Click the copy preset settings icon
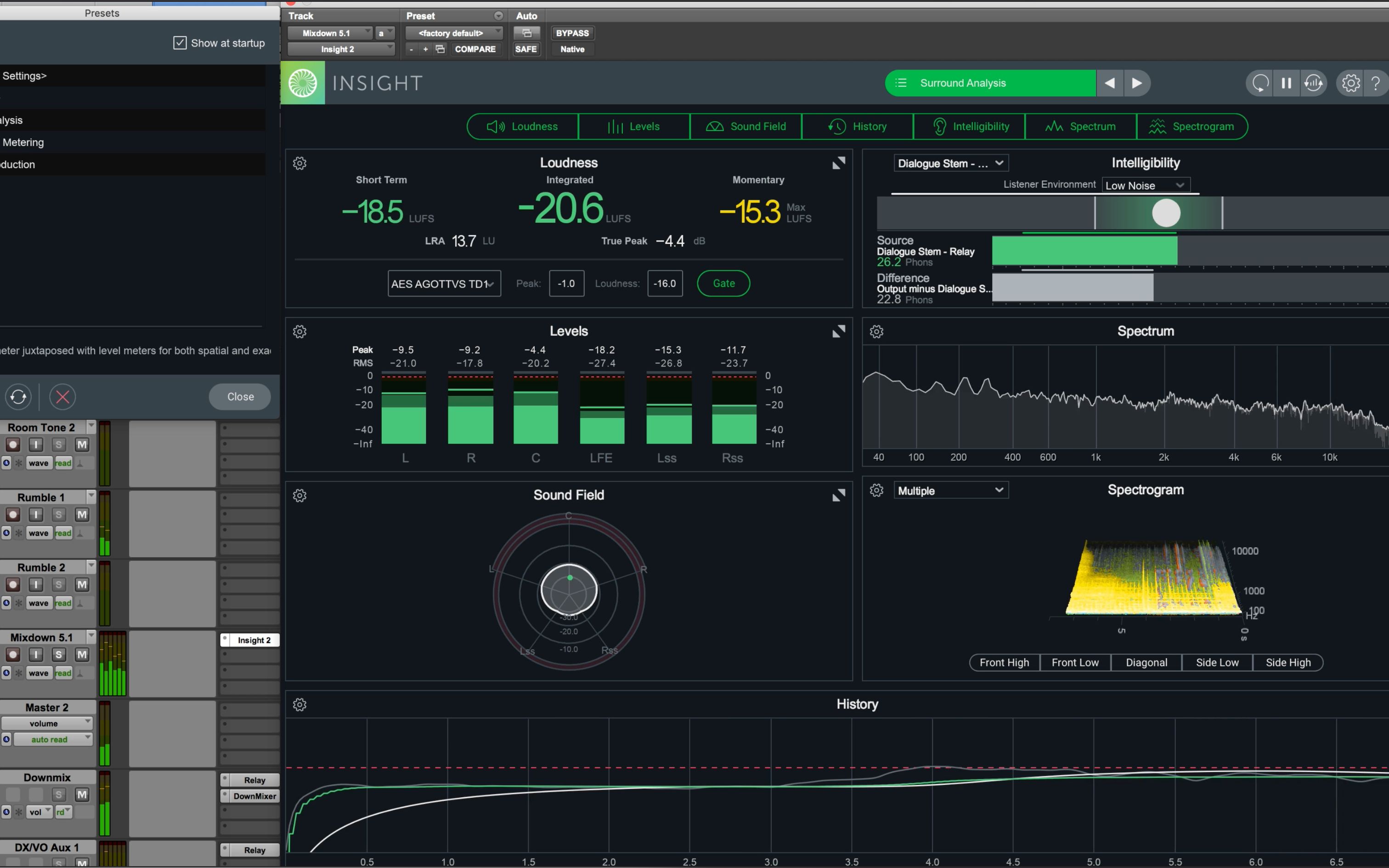This screenshot has width=1389, height=868. 440,50
